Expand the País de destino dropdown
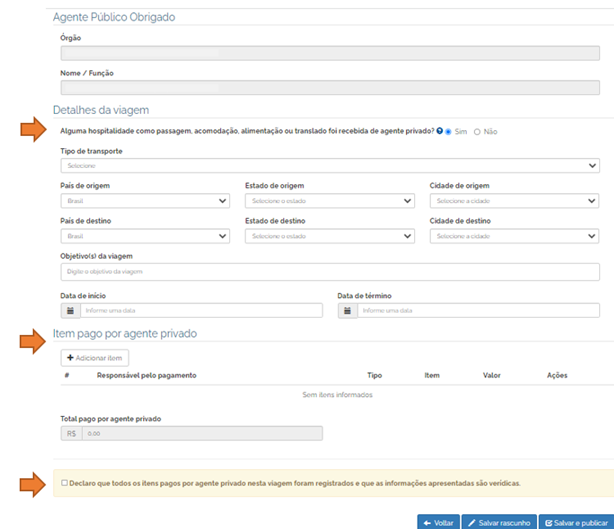Image resolution: width=614 pixels, height=529 pixels. click(145, 236)
